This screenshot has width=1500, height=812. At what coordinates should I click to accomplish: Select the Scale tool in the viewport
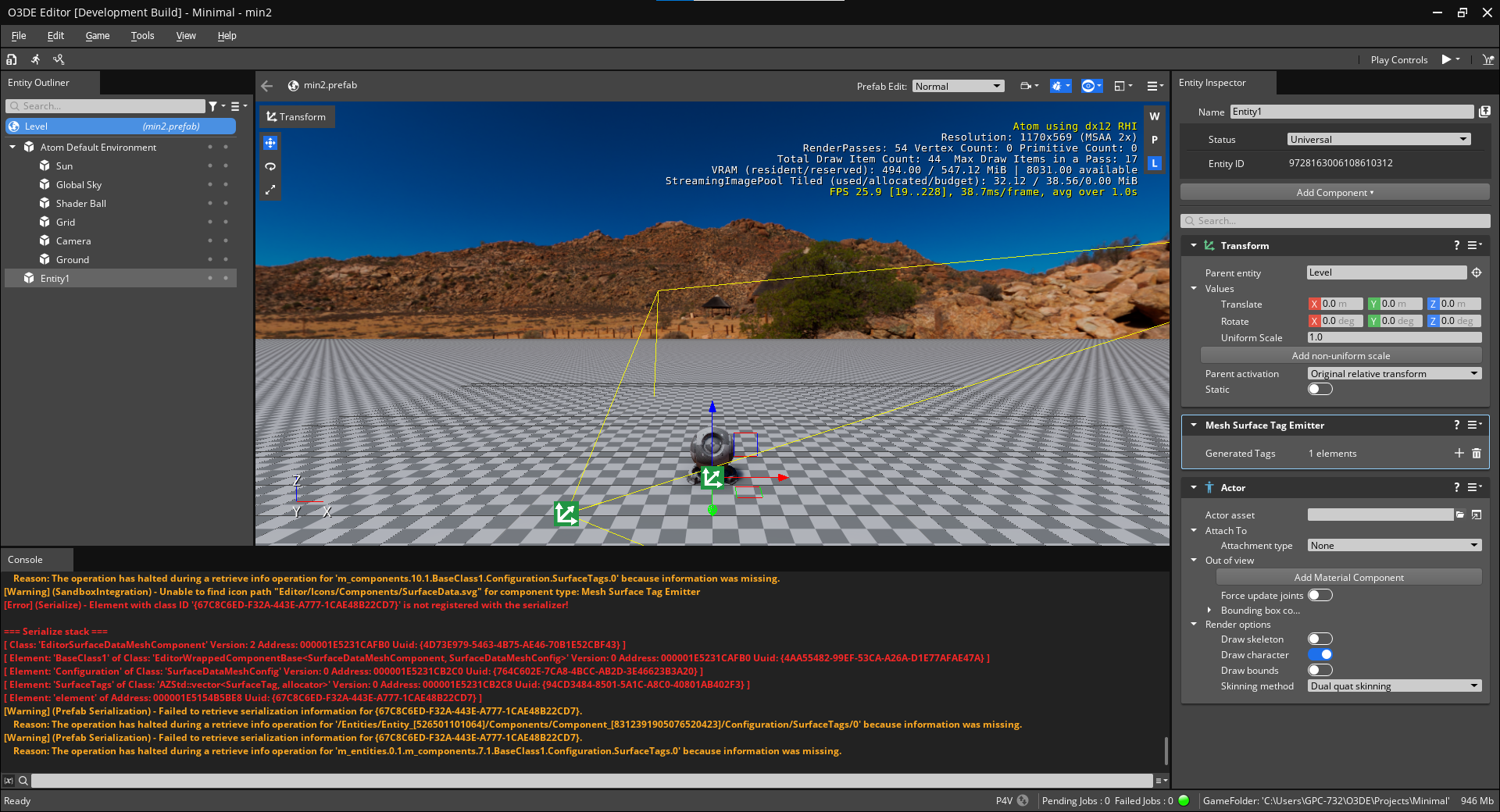(x=270, y=190)
